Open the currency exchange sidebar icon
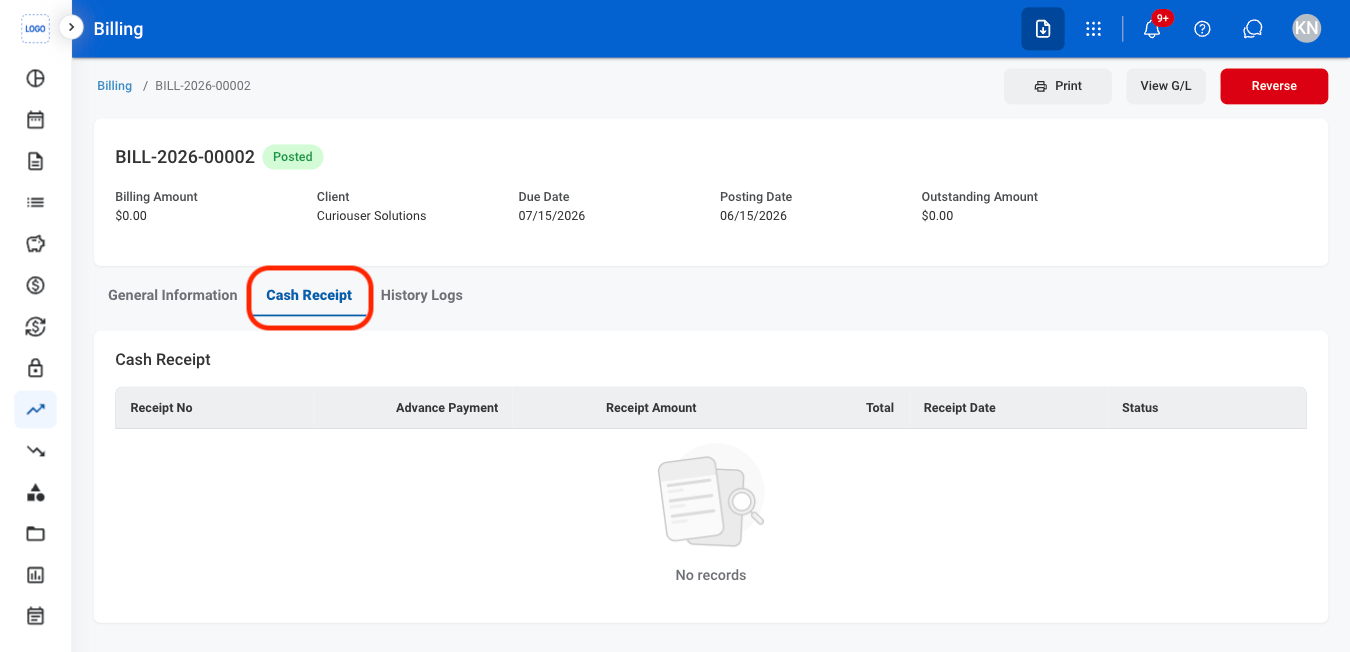Image resolution: width=1350 pixels, height=652 pixels. pyautogui.click(x=35, y=327)
